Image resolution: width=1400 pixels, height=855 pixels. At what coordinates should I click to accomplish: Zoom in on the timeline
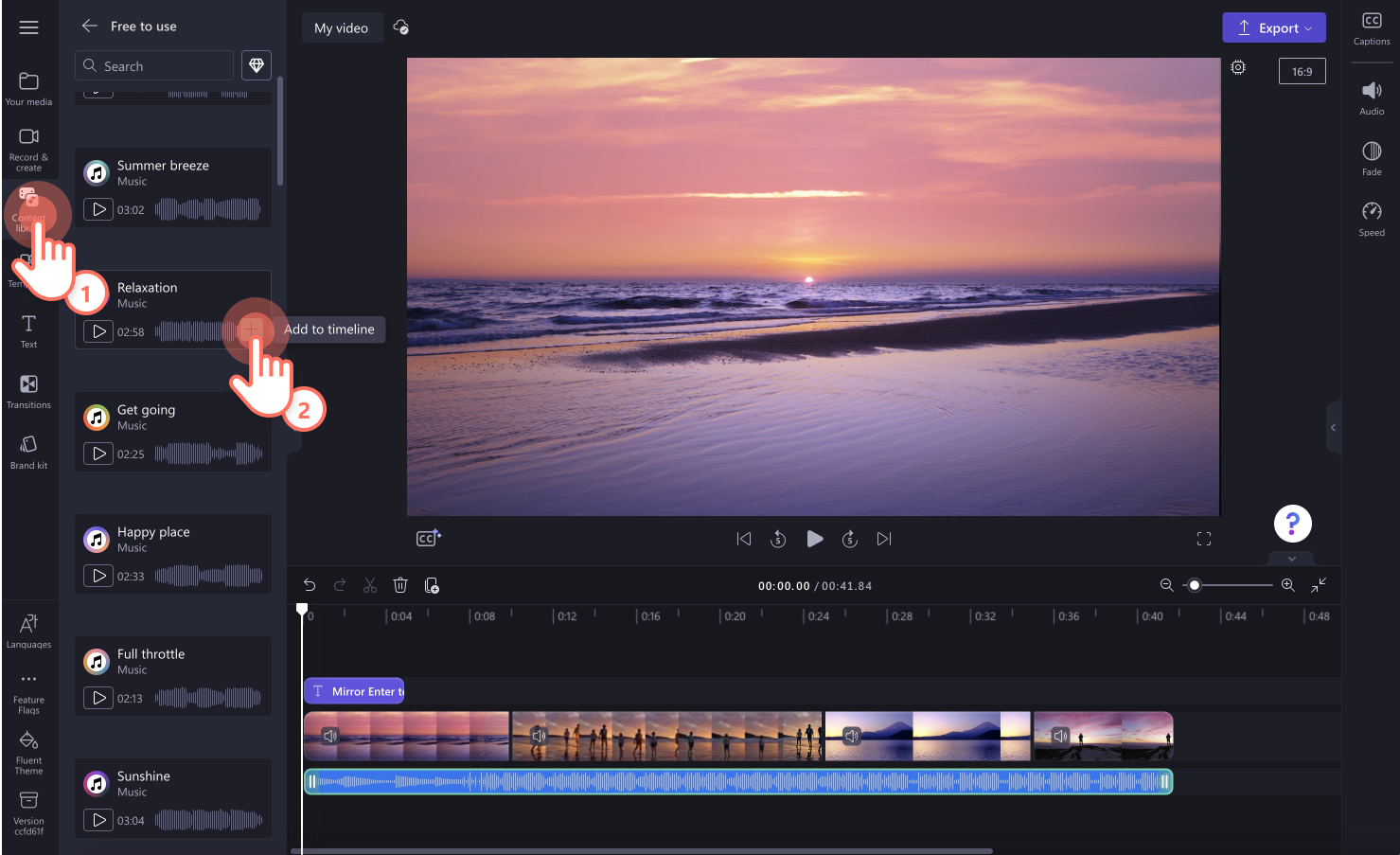pyautogui.click(x=1288, y=585)
